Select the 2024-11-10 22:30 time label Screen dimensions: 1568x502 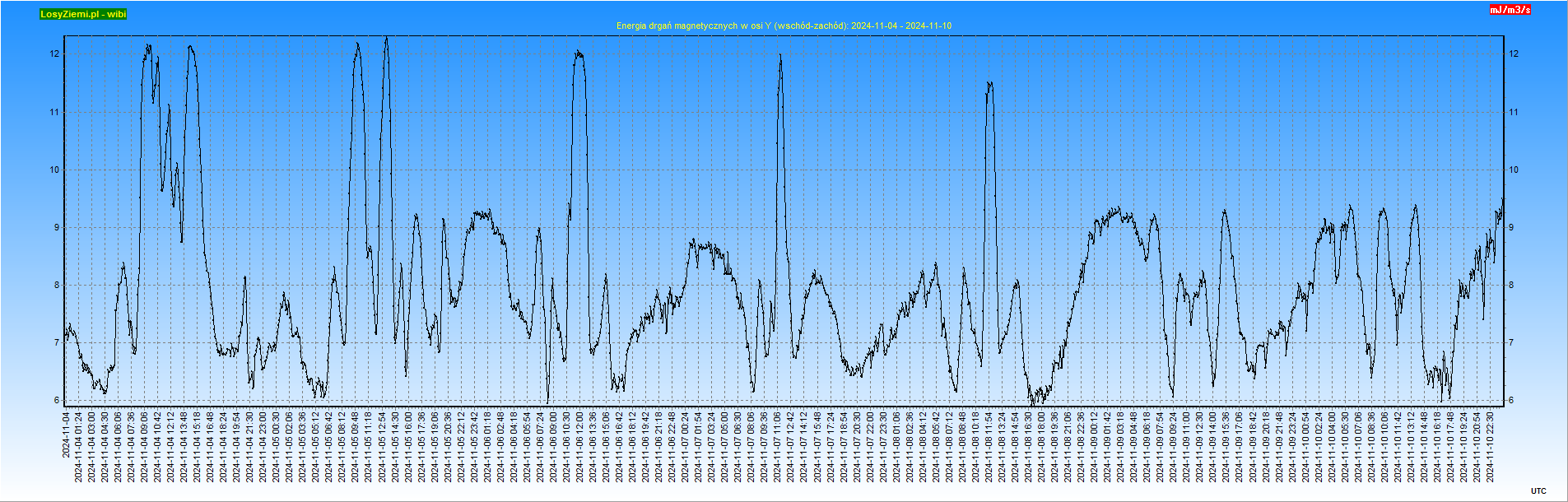1491,447
